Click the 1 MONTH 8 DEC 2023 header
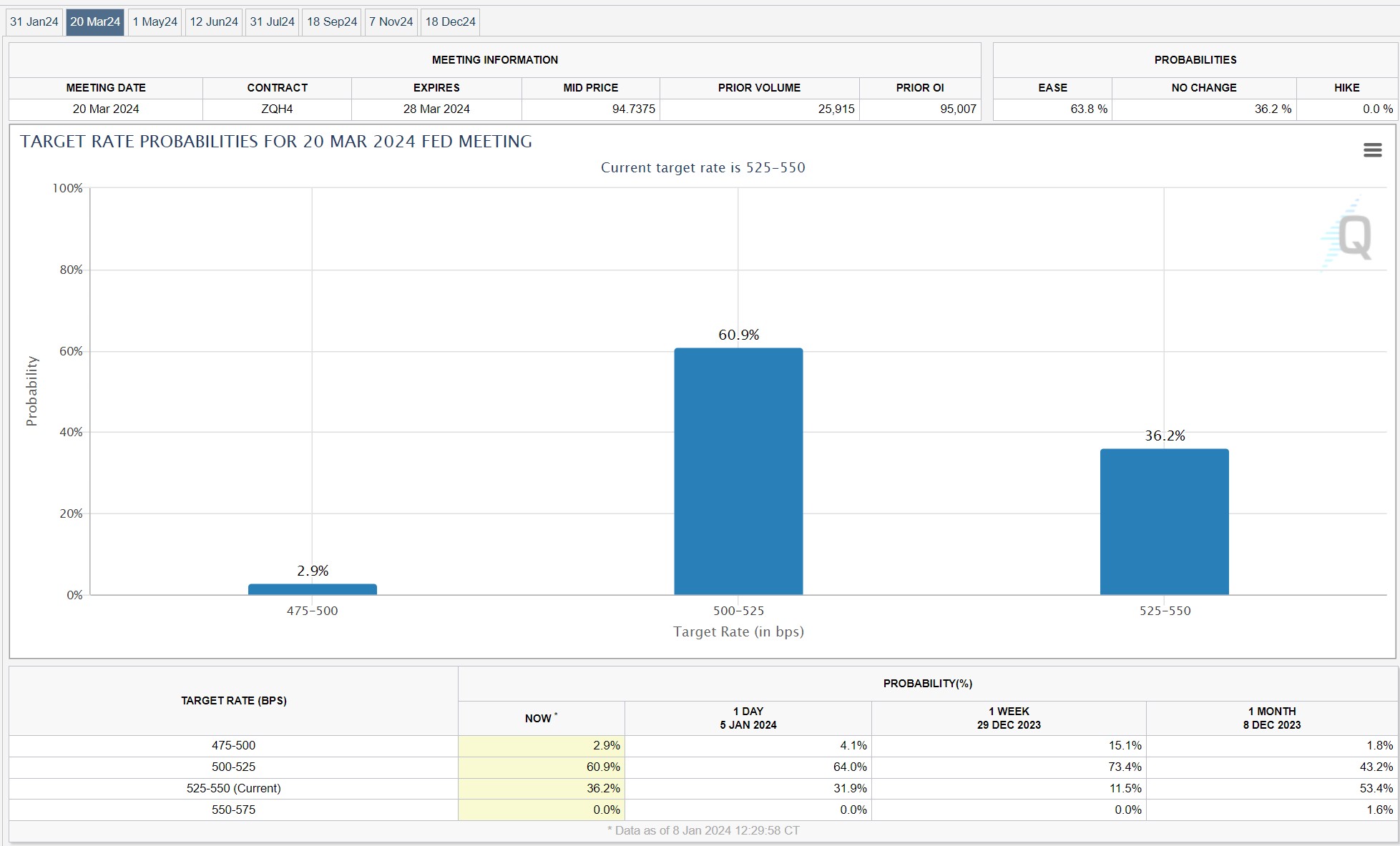The height and width of the screenshot is (846, 1400). [x=1271, y=717]
